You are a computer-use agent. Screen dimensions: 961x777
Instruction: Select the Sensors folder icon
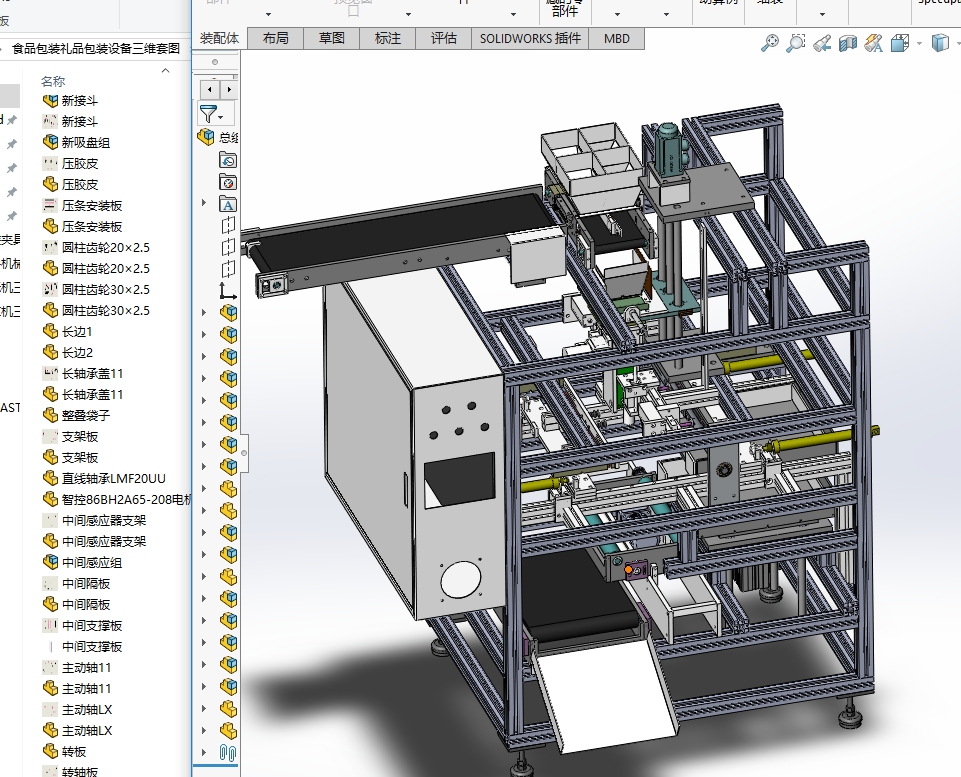pyautogui.click(x=228, y=182)
